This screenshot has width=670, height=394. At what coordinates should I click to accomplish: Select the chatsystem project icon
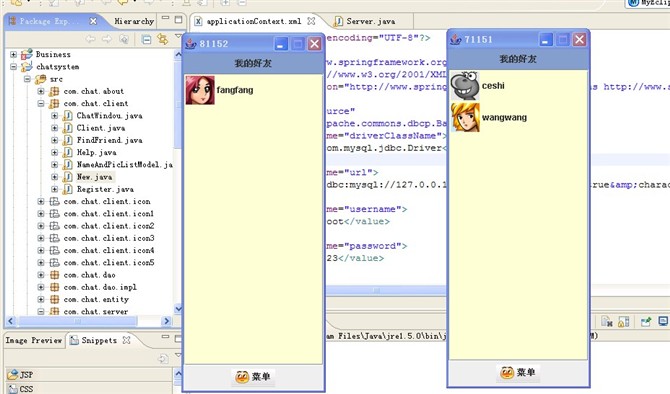pyautogui.click(x=26, y=67)
